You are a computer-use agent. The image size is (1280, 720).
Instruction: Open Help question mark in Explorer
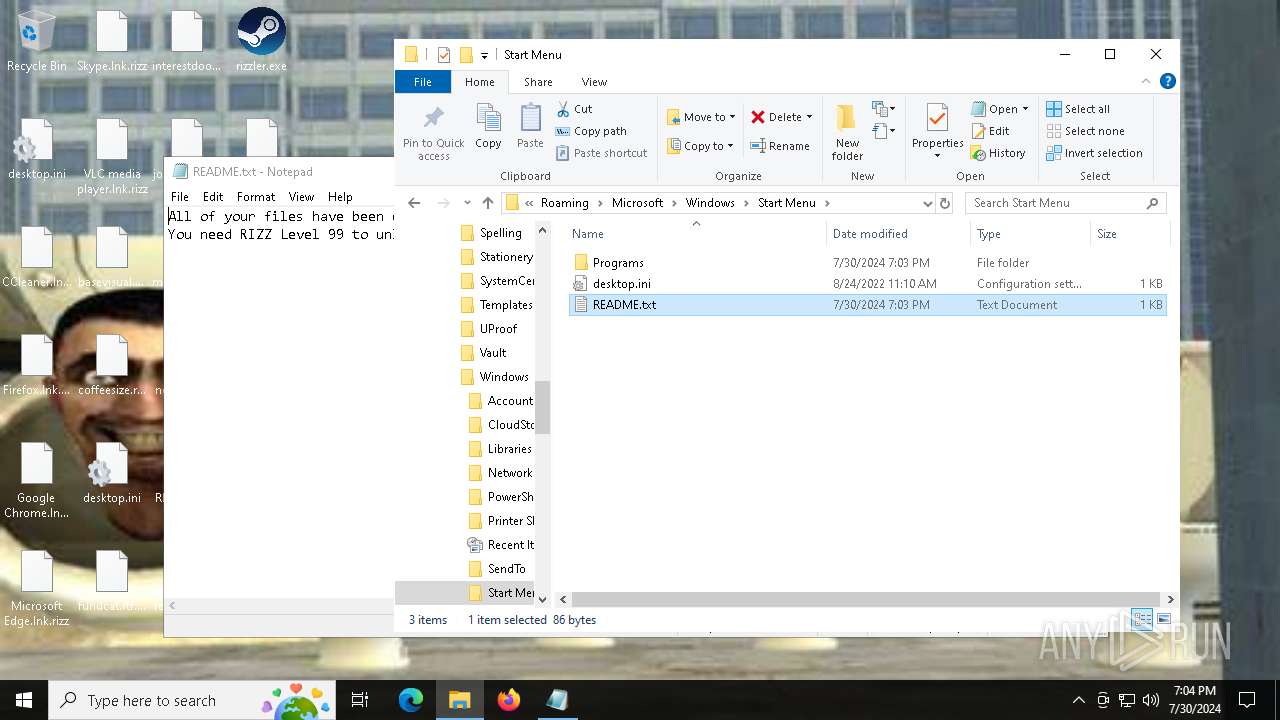tap(1167, 82)
